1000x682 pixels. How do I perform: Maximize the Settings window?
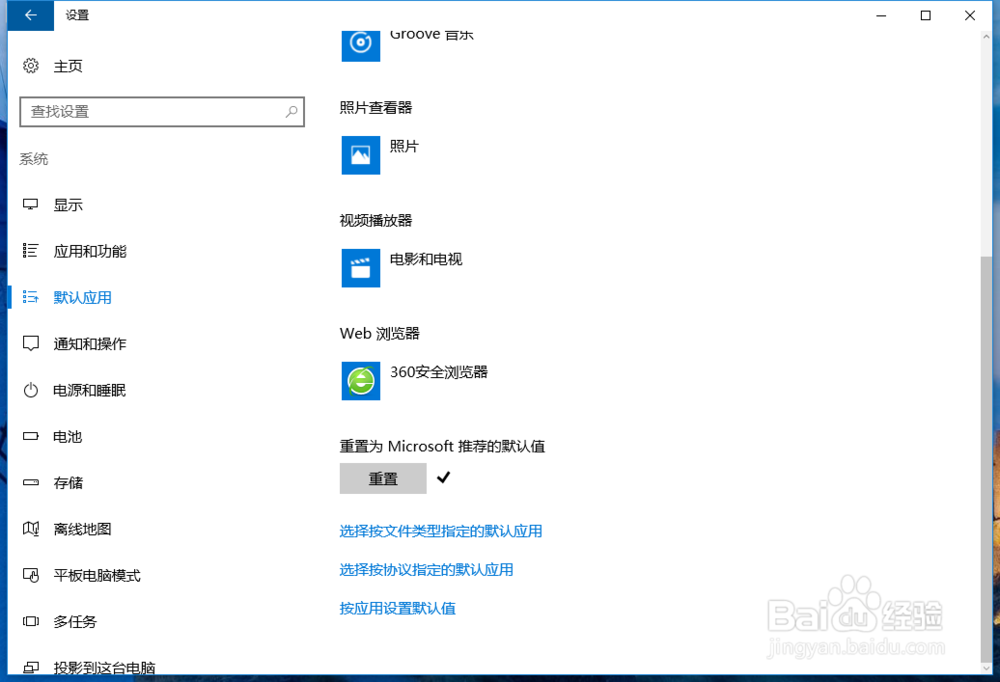click(925, 15)
